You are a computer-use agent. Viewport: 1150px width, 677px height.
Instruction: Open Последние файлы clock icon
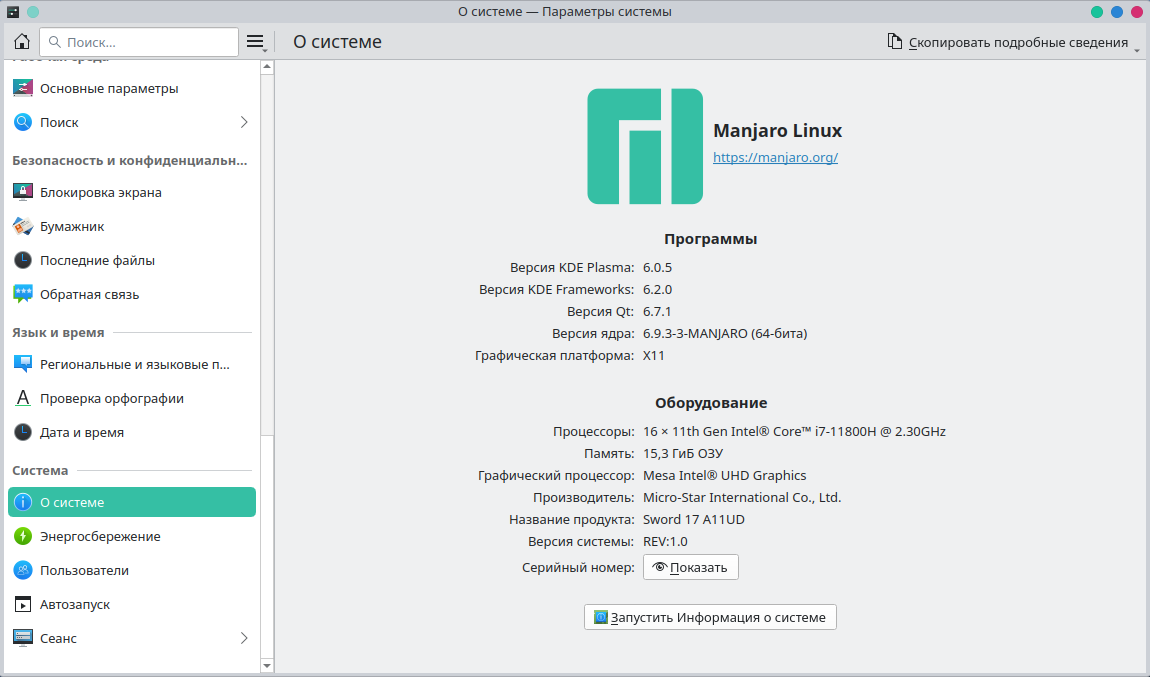23,260
